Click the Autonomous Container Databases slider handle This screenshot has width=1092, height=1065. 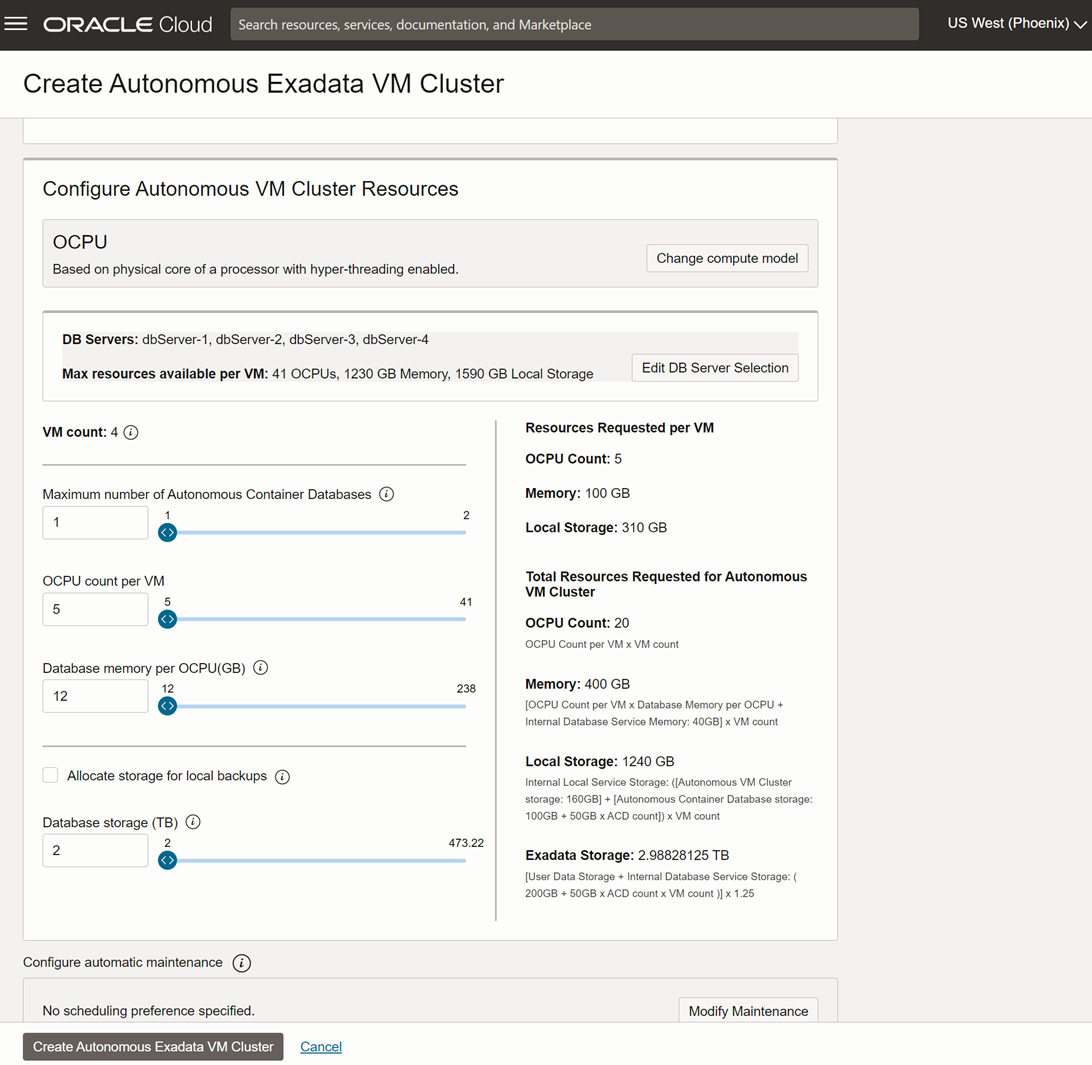(x=167, y=533)
